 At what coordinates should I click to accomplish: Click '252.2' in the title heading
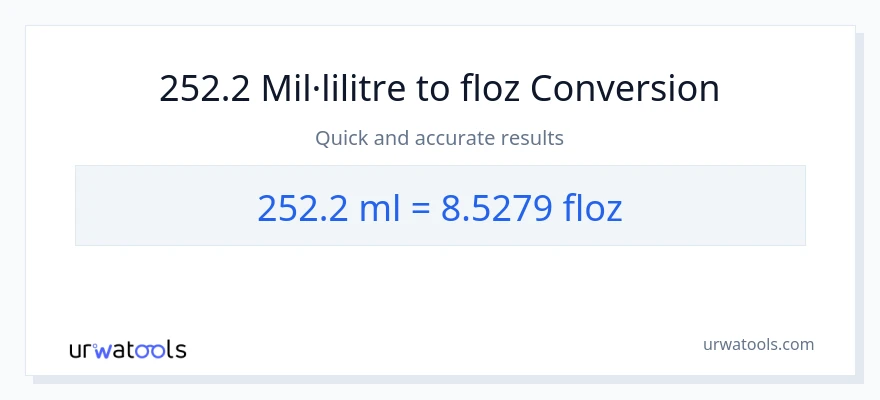click(205, 89)
